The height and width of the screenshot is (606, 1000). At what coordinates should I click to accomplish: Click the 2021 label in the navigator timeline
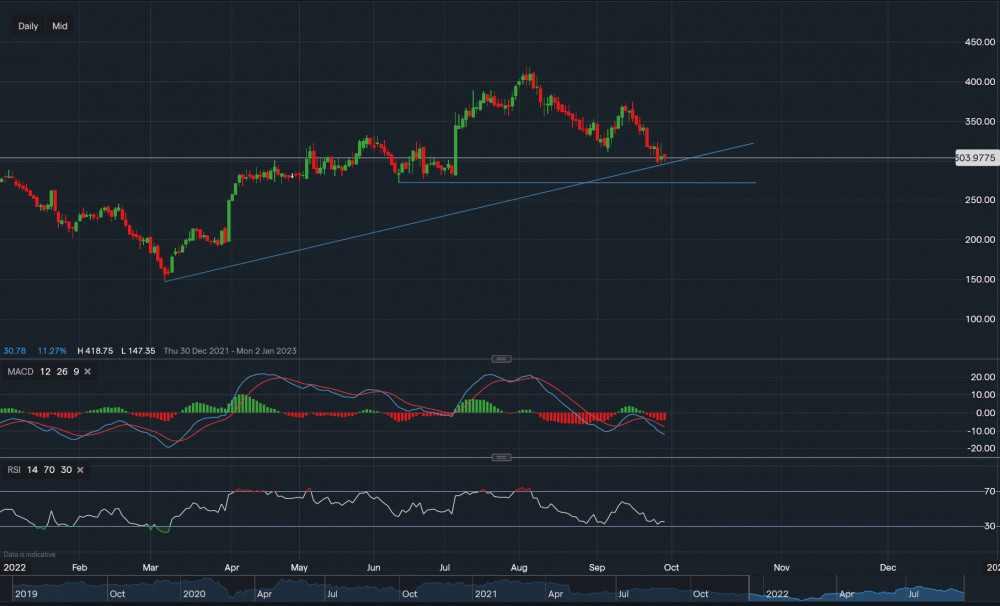[487, 594]
